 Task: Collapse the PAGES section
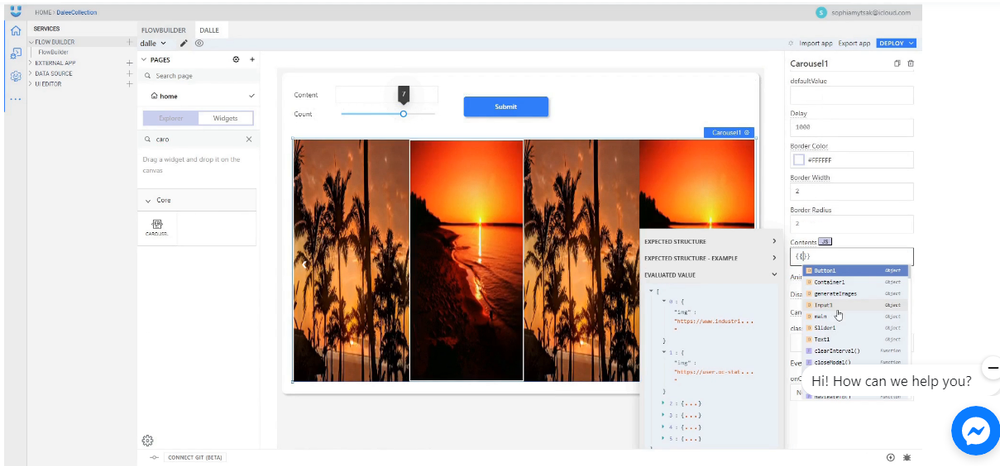pyautogui.click(x=143, y=59)
